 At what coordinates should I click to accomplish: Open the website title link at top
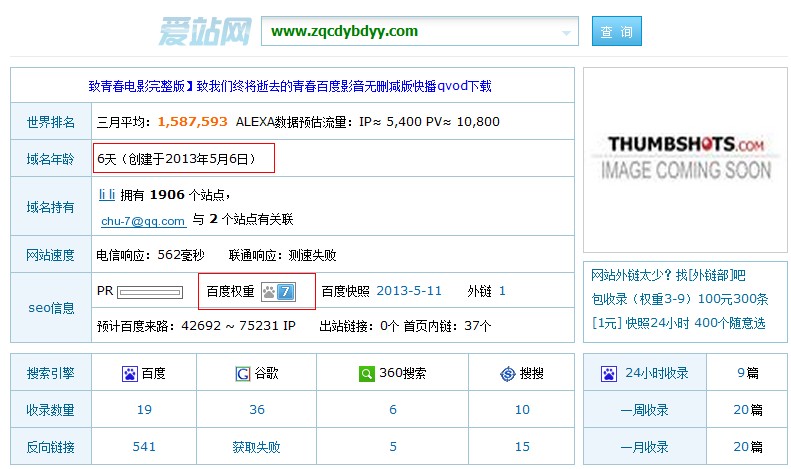[290, 87]
